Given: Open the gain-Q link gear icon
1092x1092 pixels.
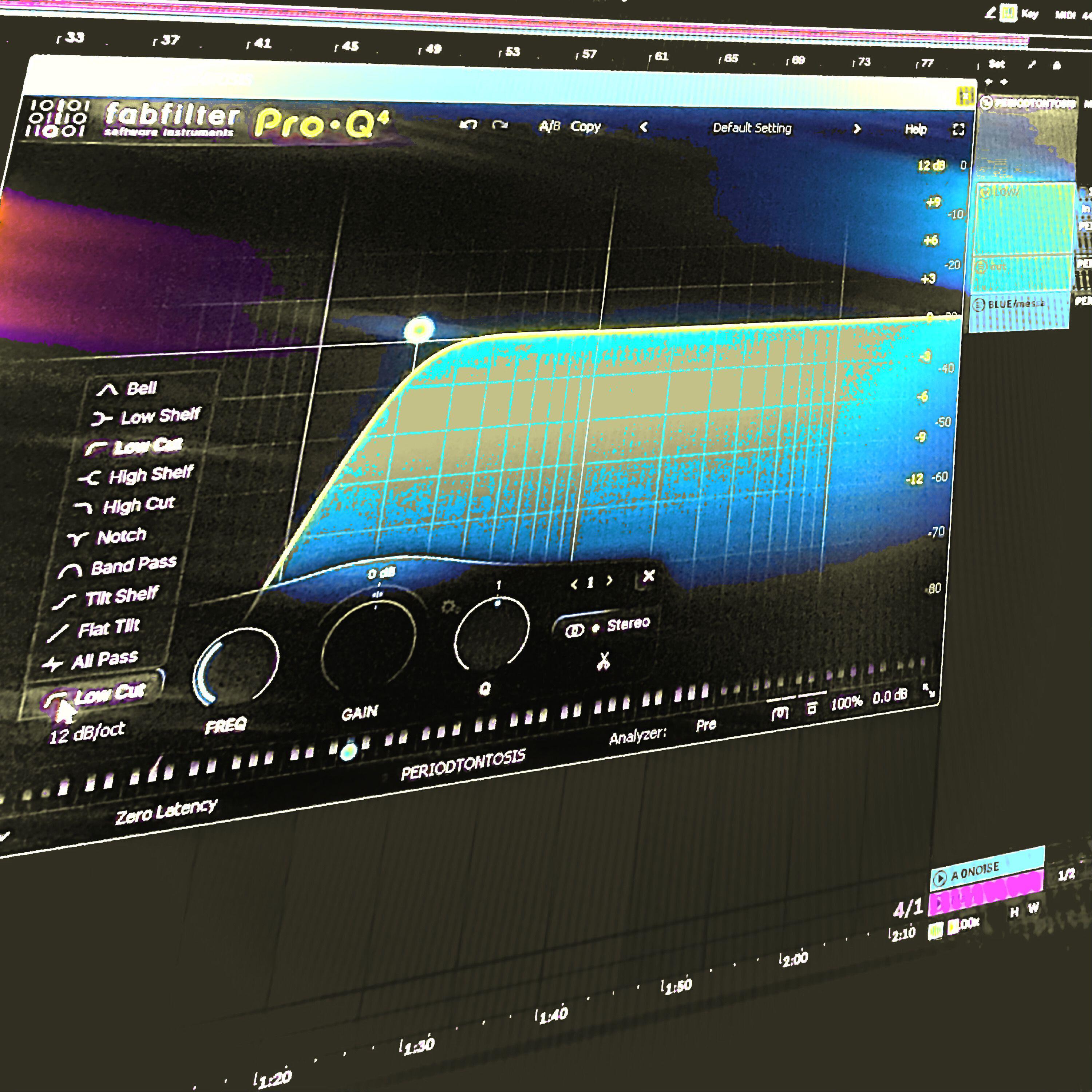Looking at the screenshot, I should click(x=449, y=608).
